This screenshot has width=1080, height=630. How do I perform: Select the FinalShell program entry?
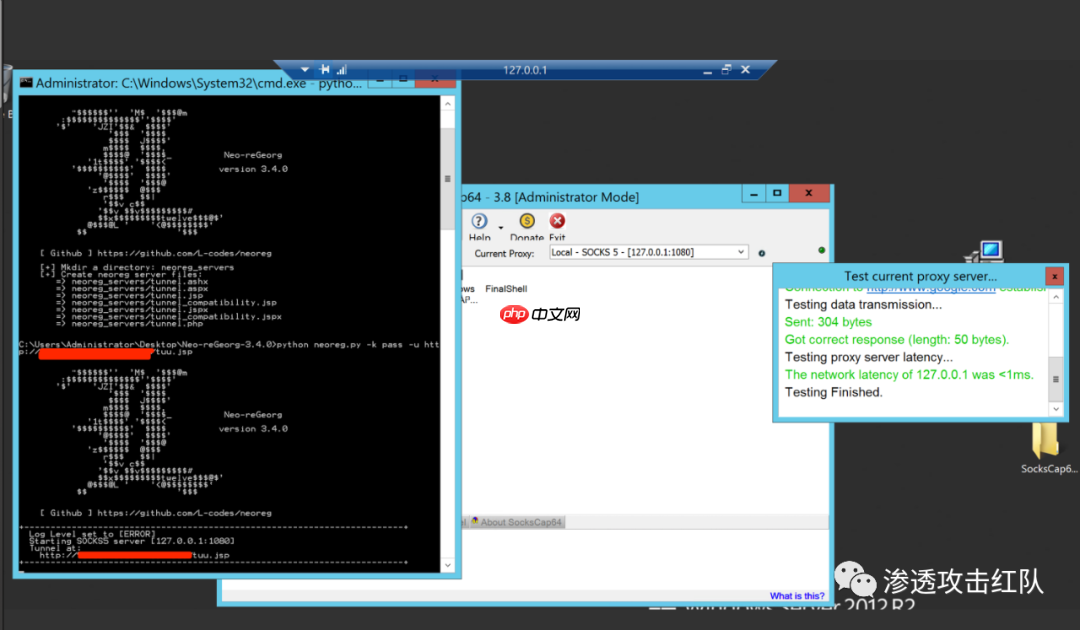(x=506, y=288)
